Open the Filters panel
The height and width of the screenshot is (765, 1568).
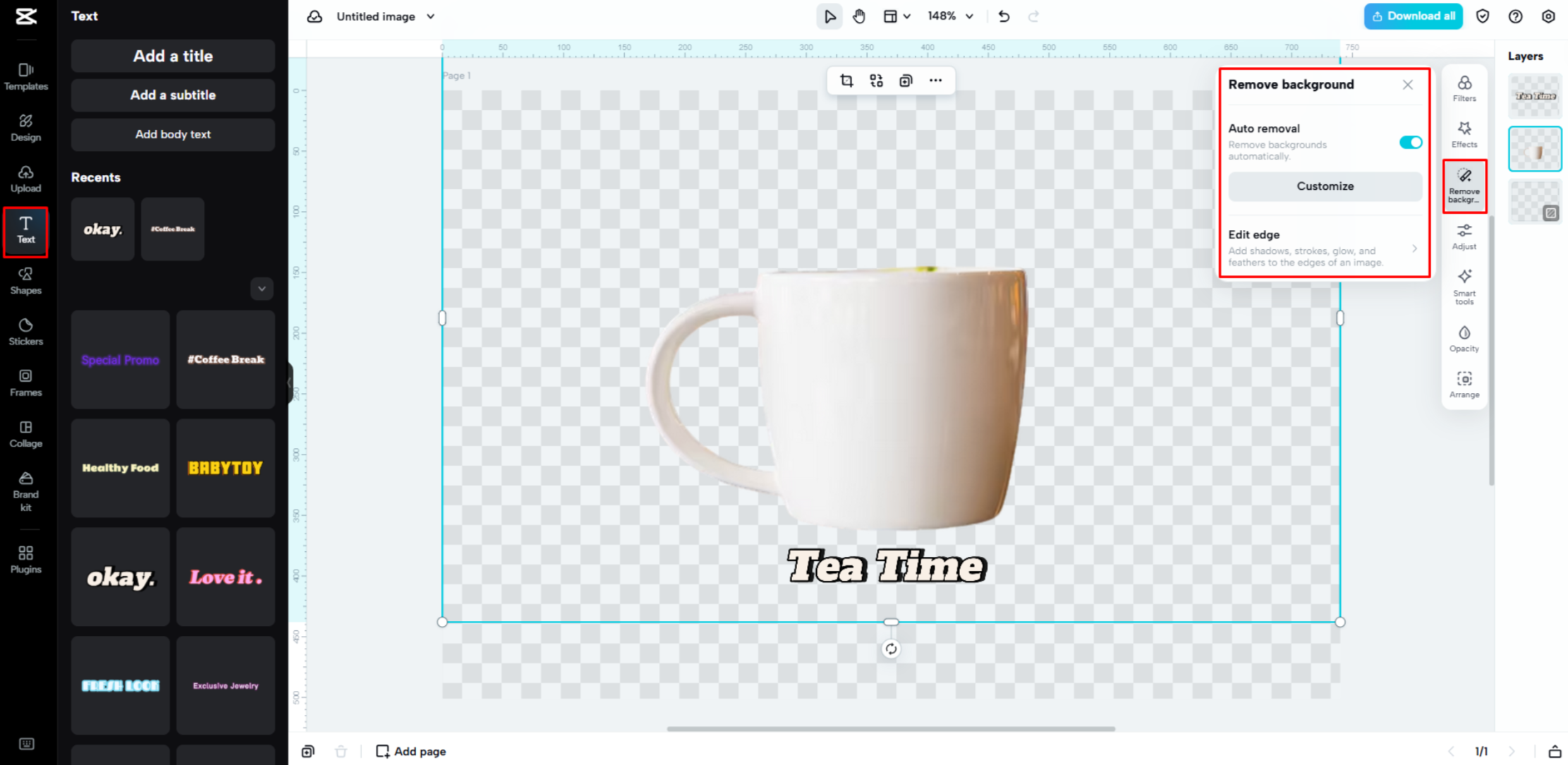pyautogui.click(x=1464, y=88)
